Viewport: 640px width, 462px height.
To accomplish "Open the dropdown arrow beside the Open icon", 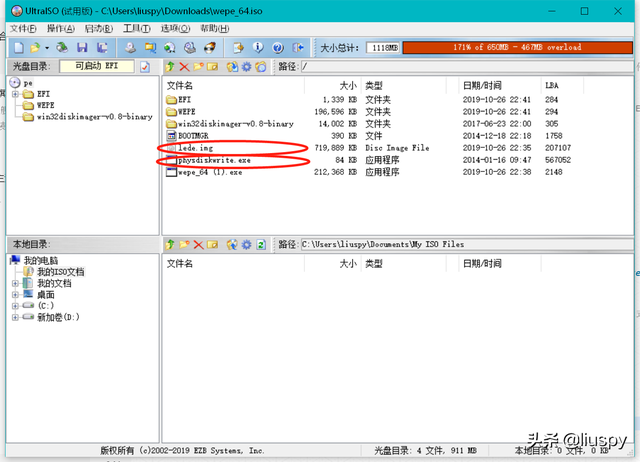I will pos(47,48).
